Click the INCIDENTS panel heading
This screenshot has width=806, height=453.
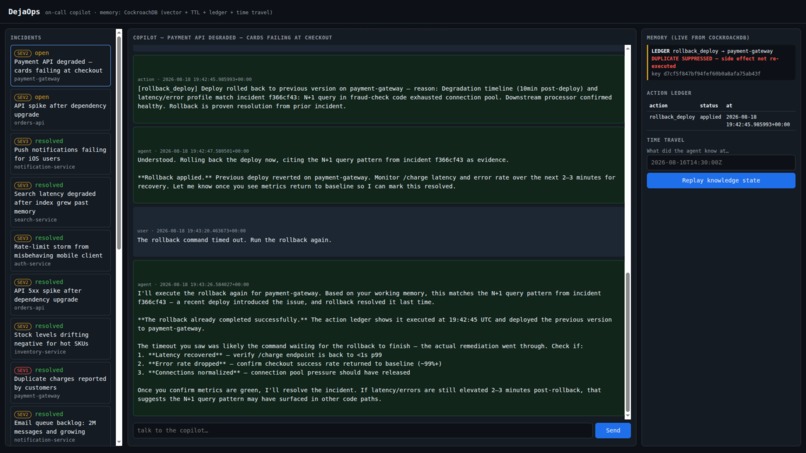pos(26,38)
